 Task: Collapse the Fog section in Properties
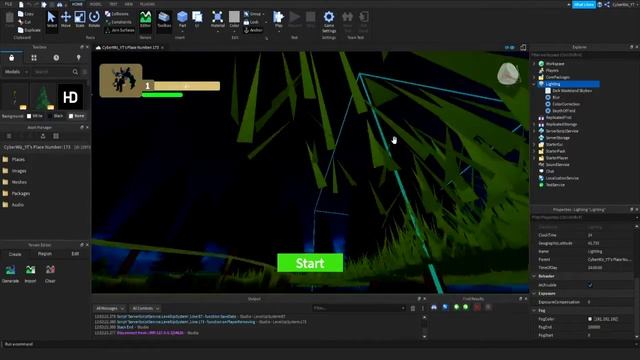pos(534,311)
